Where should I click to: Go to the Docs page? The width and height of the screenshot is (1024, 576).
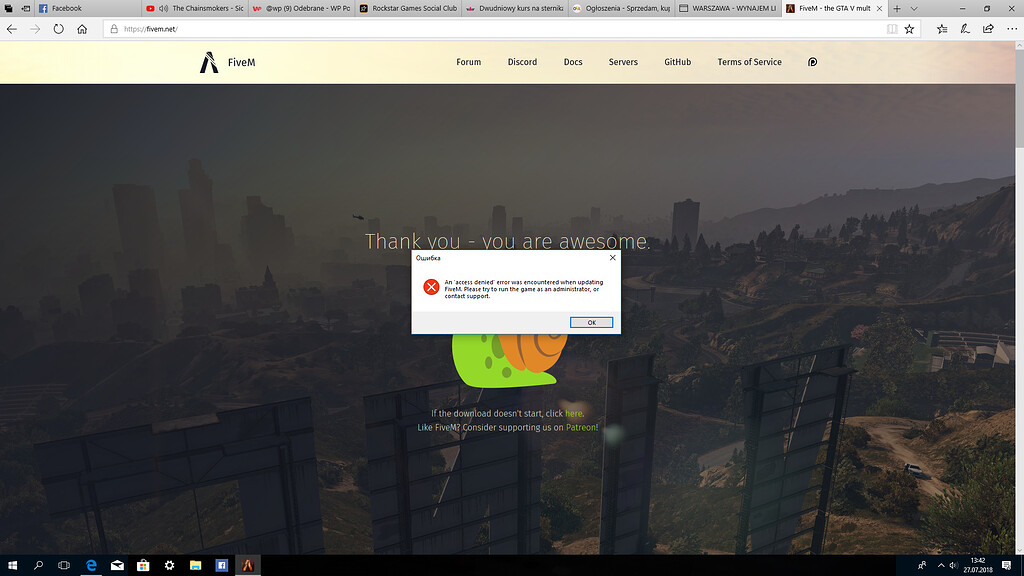pyautogui.click(x=573, y=62)
